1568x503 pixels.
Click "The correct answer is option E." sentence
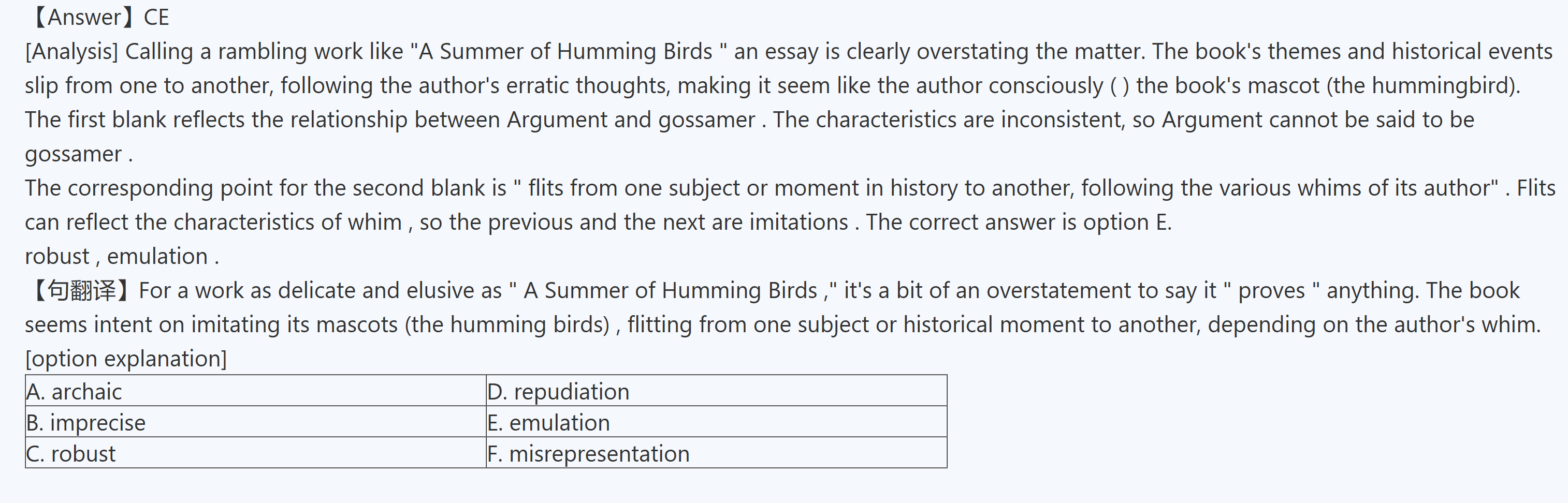1019,222
